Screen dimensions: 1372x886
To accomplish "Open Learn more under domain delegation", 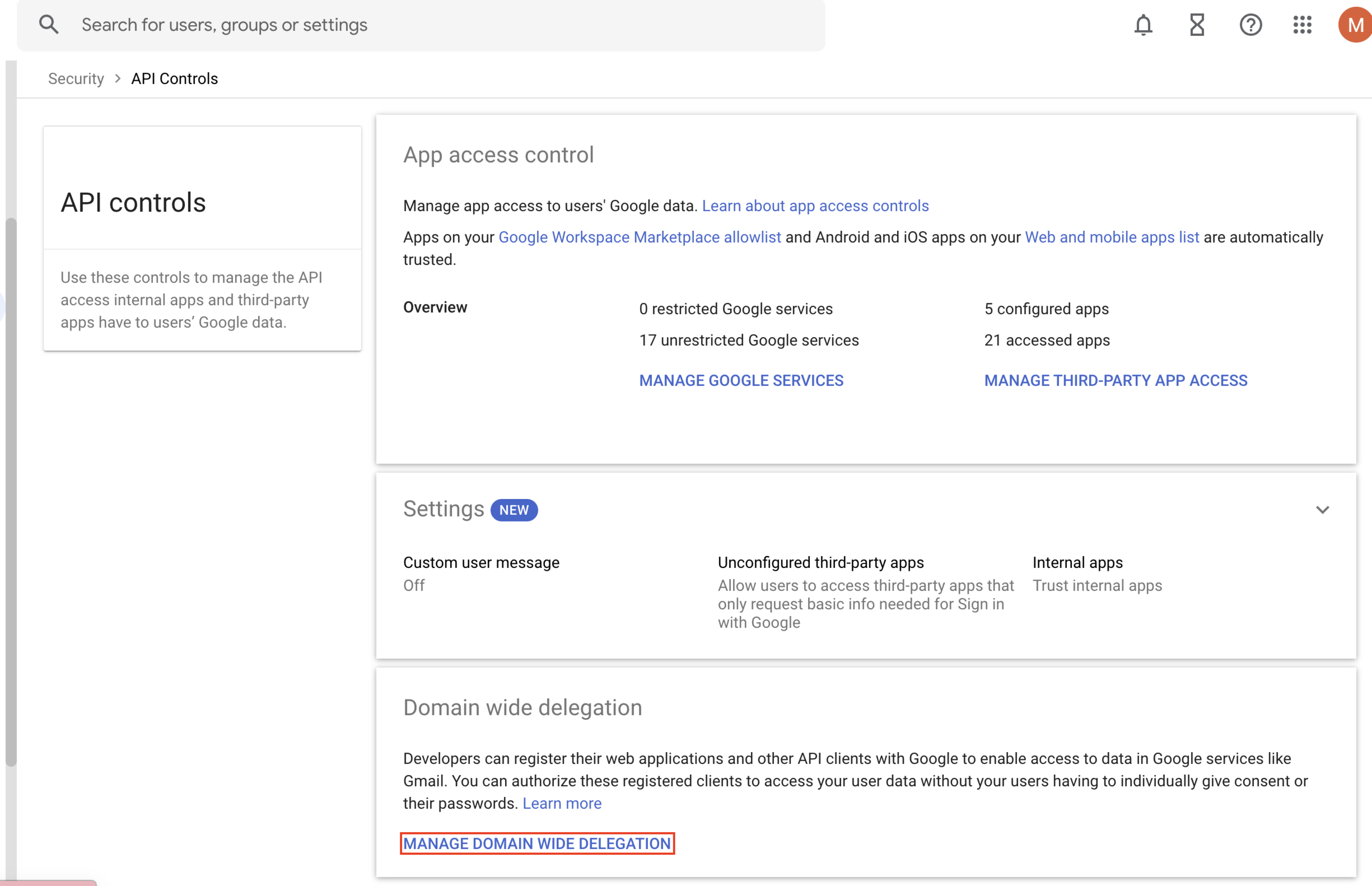I will [561, 803].
